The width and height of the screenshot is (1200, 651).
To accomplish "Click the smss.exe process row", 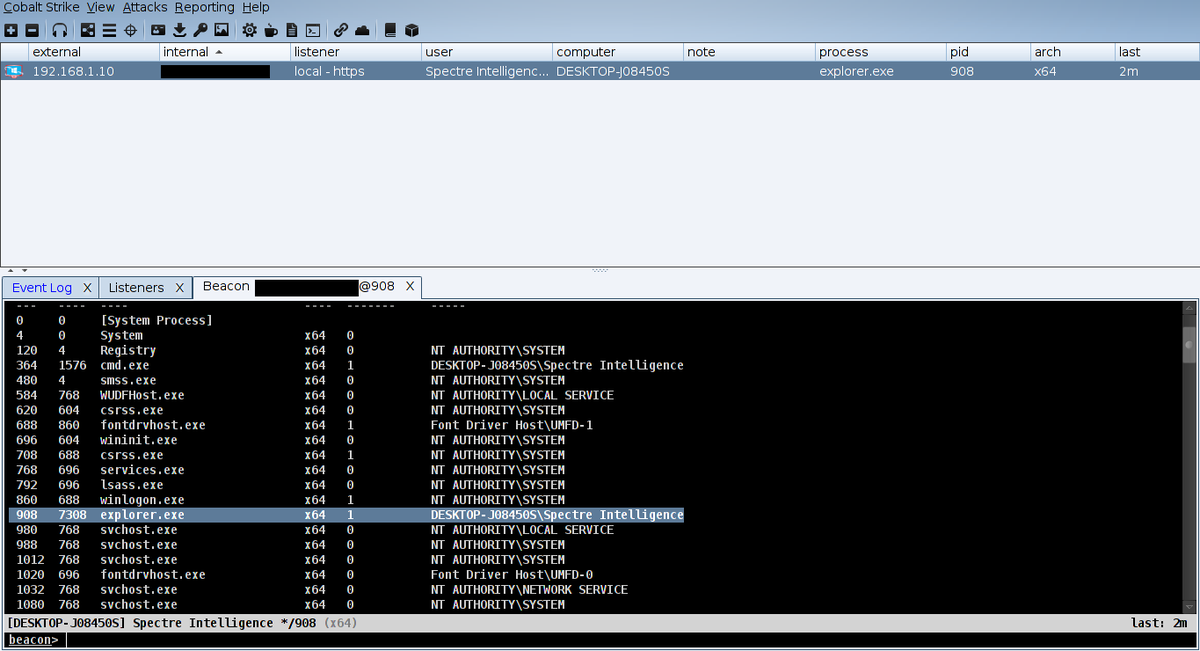I will [290, 380].
